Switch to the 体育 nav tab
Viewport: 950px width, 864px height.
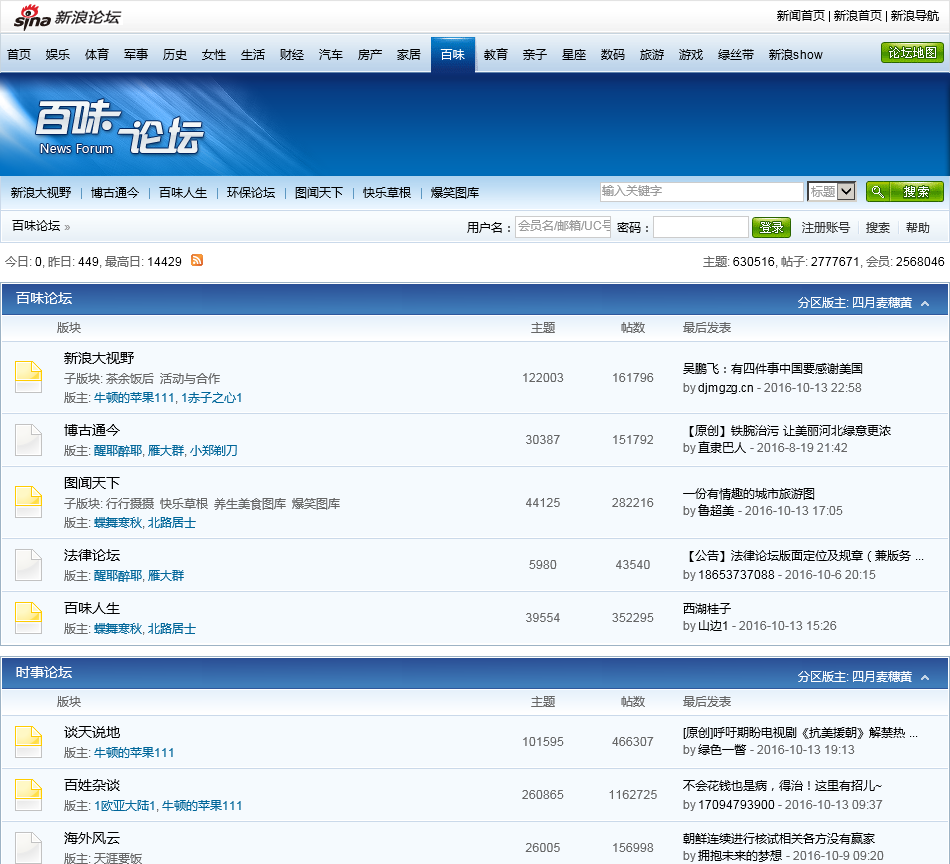[x=97, y=55]
